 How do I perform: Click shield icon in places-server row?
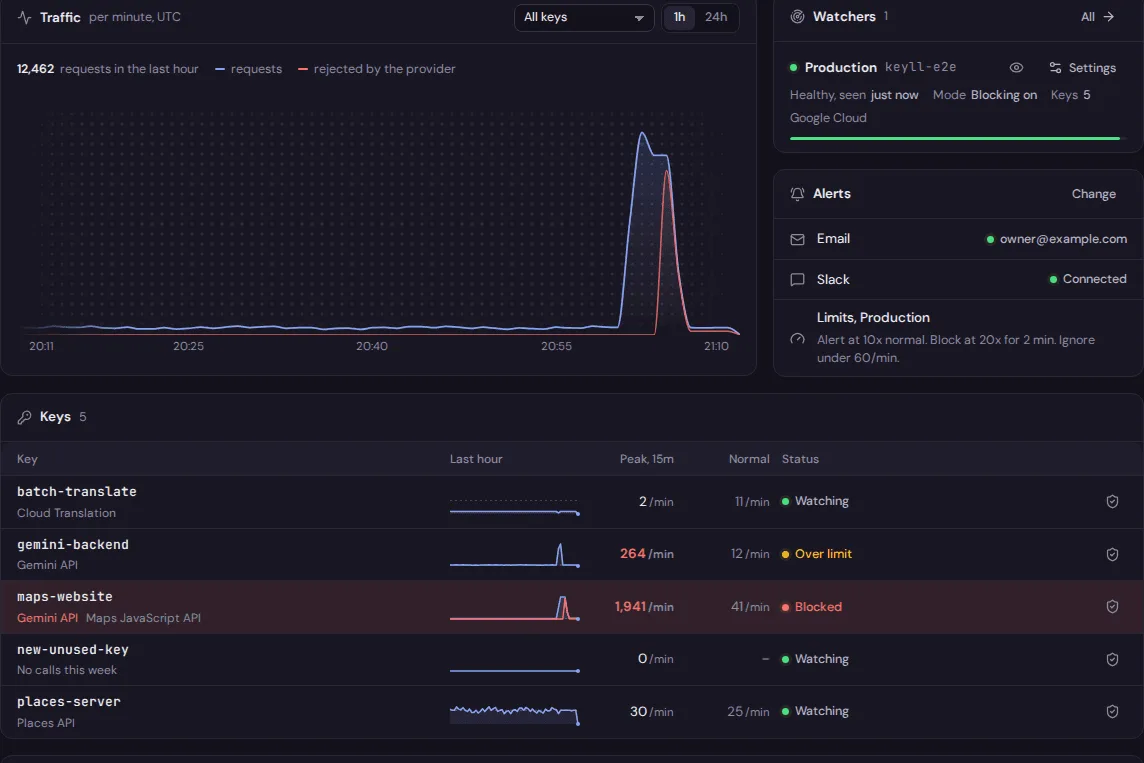click(1112, 711)
